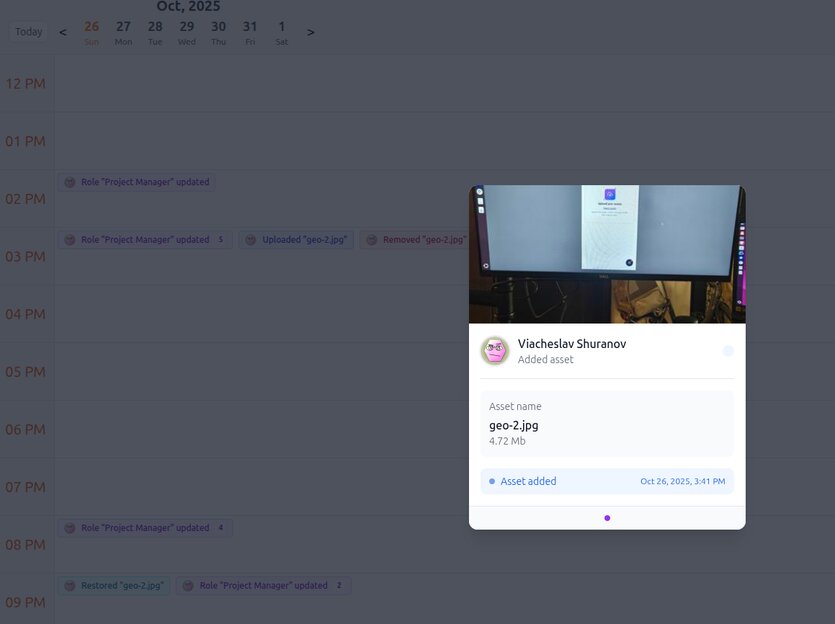Select the pagination dot below the popup

[x=607, y=518]
